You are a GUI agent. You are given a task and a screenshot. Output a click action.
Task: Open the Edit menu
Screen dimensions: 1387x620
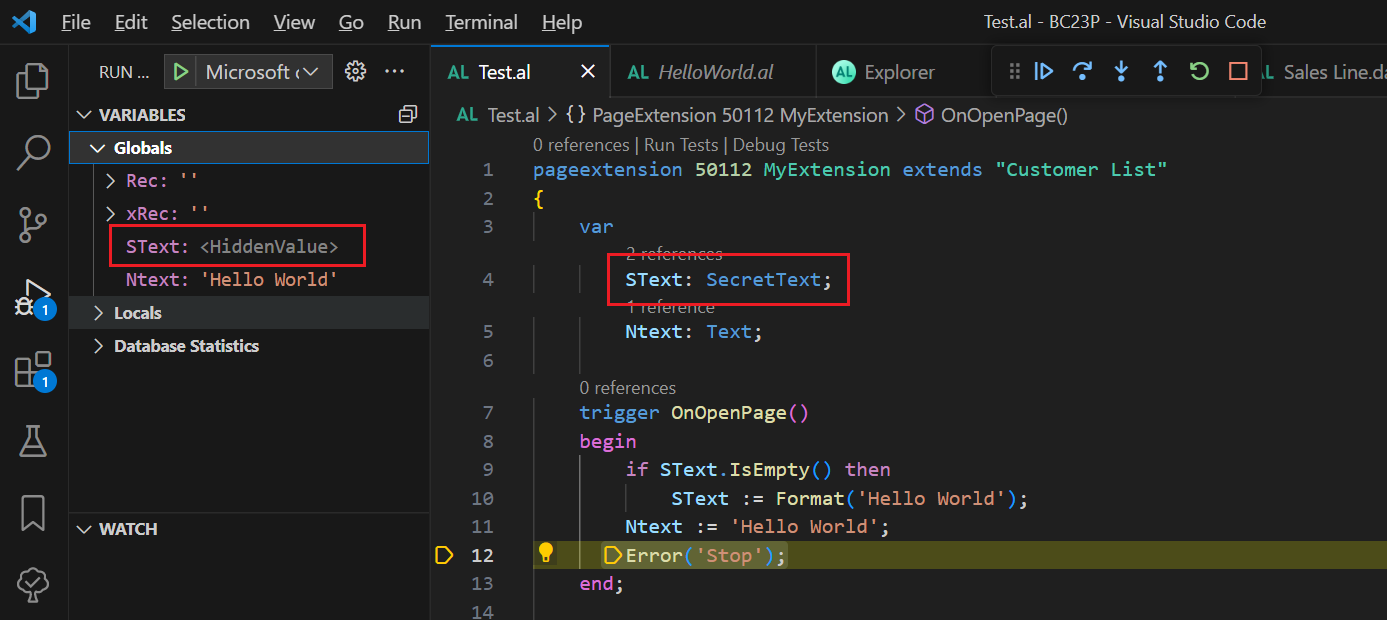coord(131,22)
